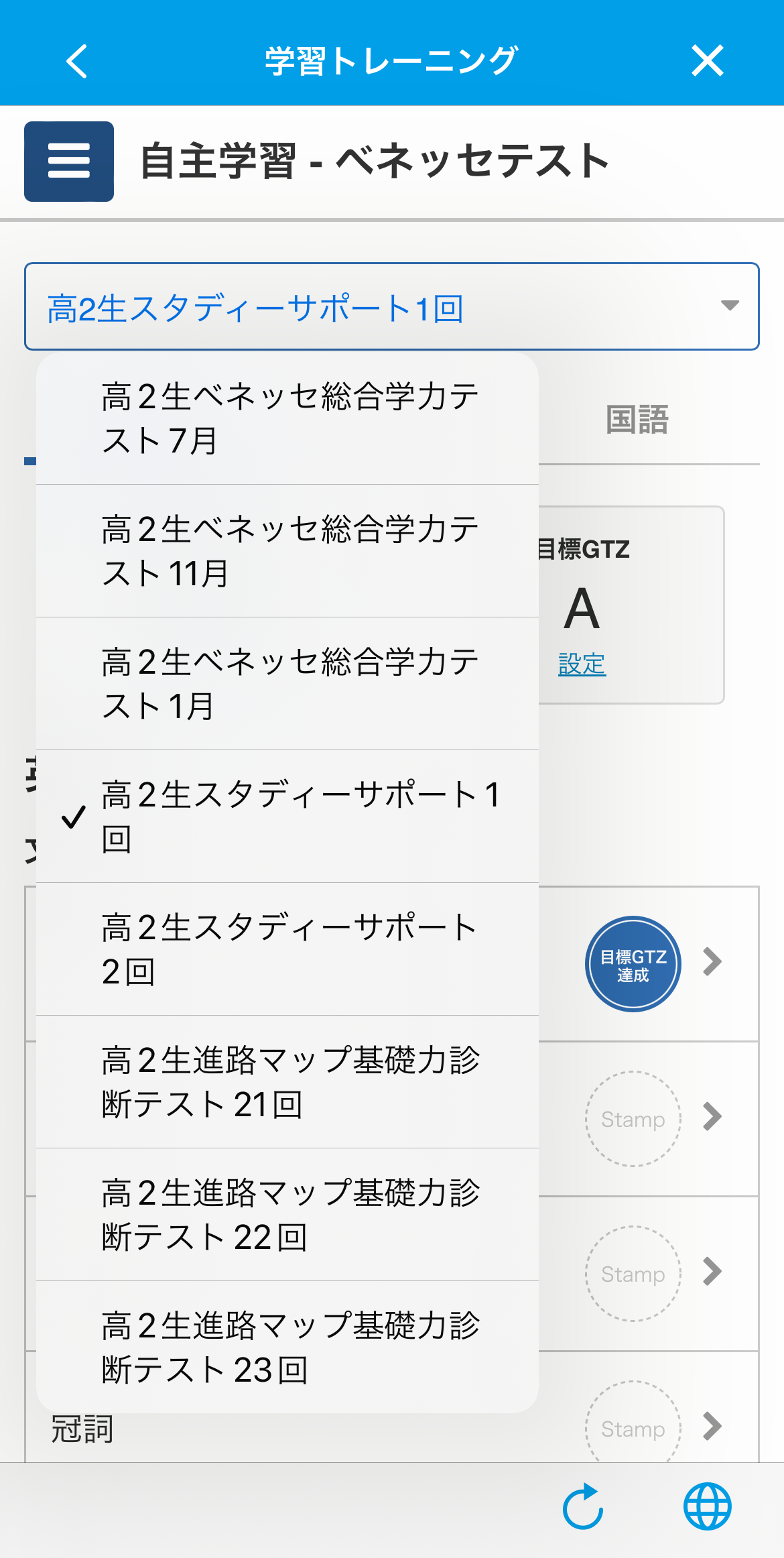
Task: Collapse the test selector dropdown arrow
Action: click(730, 306)
